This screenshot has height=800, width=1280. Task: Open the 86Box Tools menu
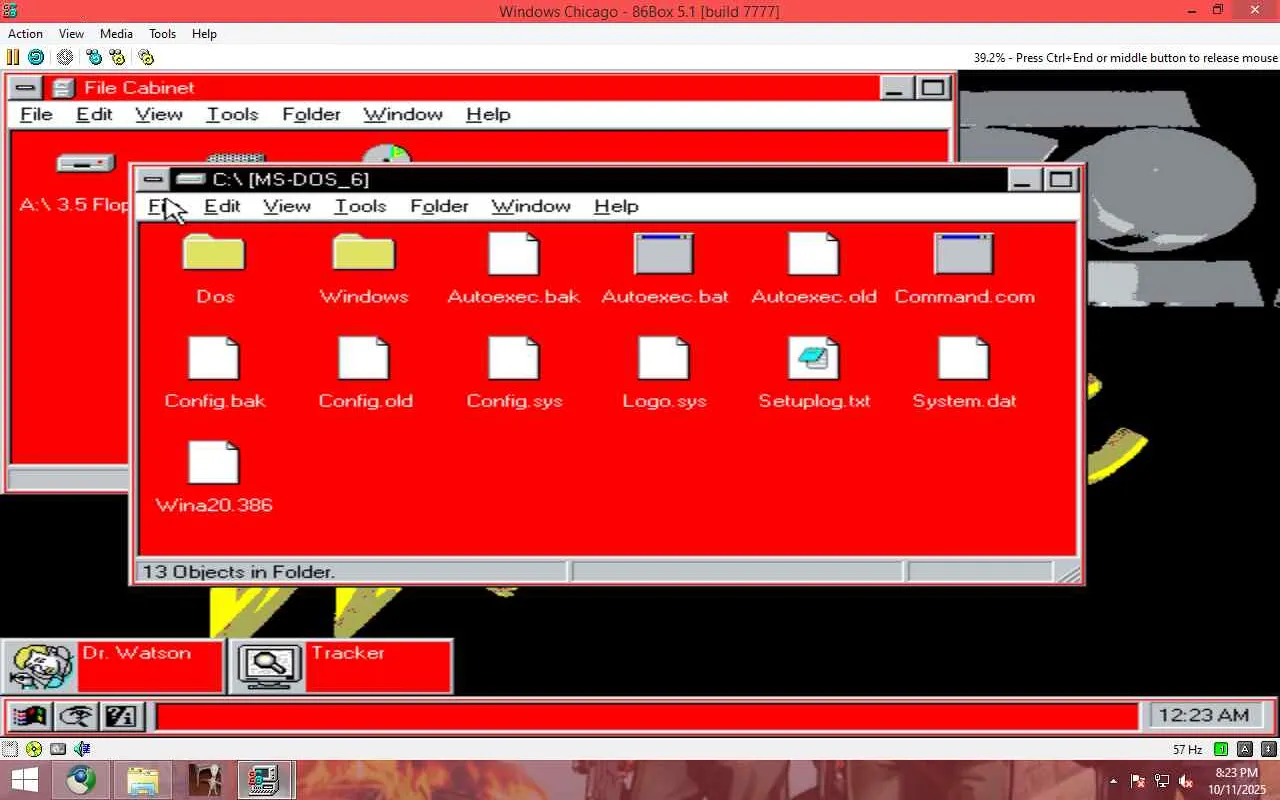tap(162, 33)
